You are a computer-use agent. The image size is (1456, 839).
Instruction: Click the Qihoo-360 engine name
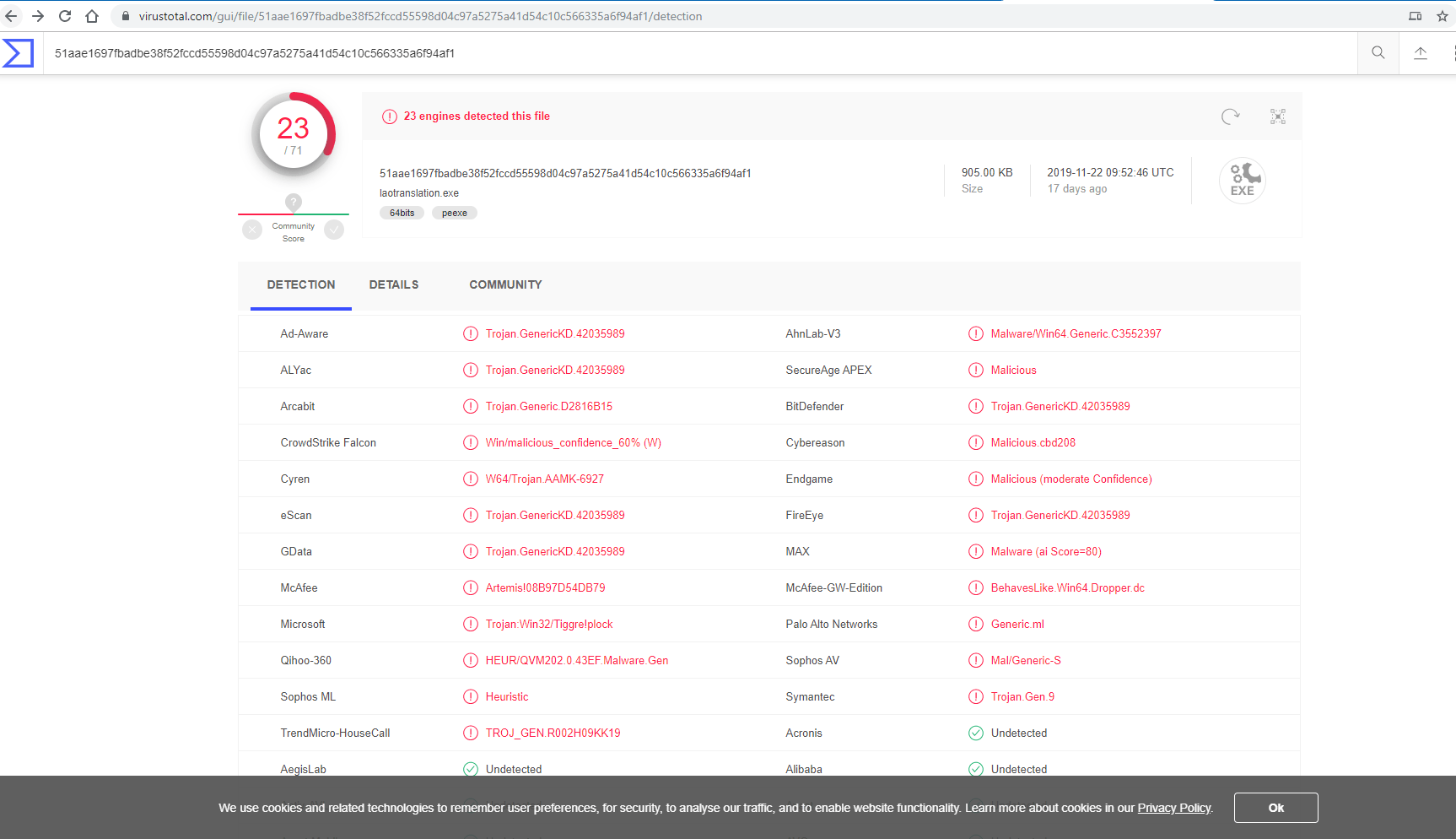305,660
